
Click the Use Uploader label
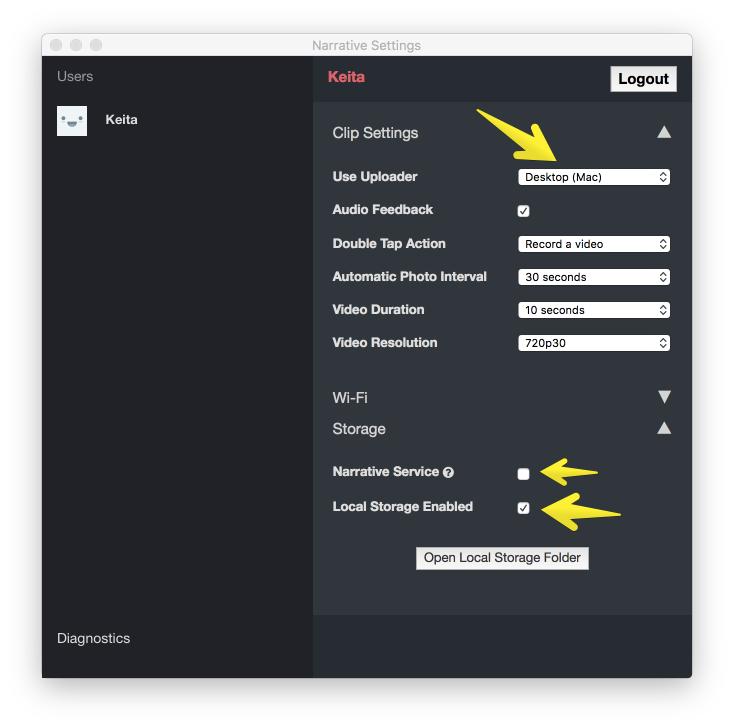click(375, 176)
